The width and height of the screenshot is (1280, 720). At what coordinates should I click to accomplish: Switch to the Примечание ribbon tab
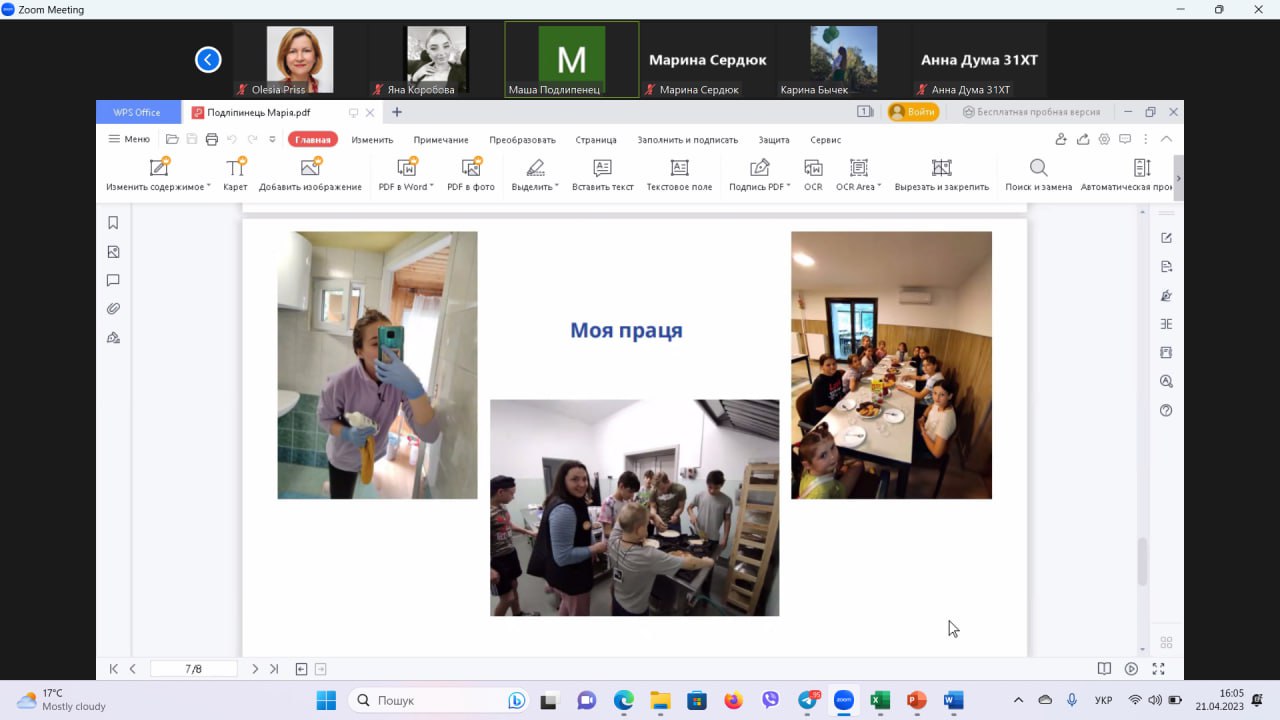(x=441, y=140)
